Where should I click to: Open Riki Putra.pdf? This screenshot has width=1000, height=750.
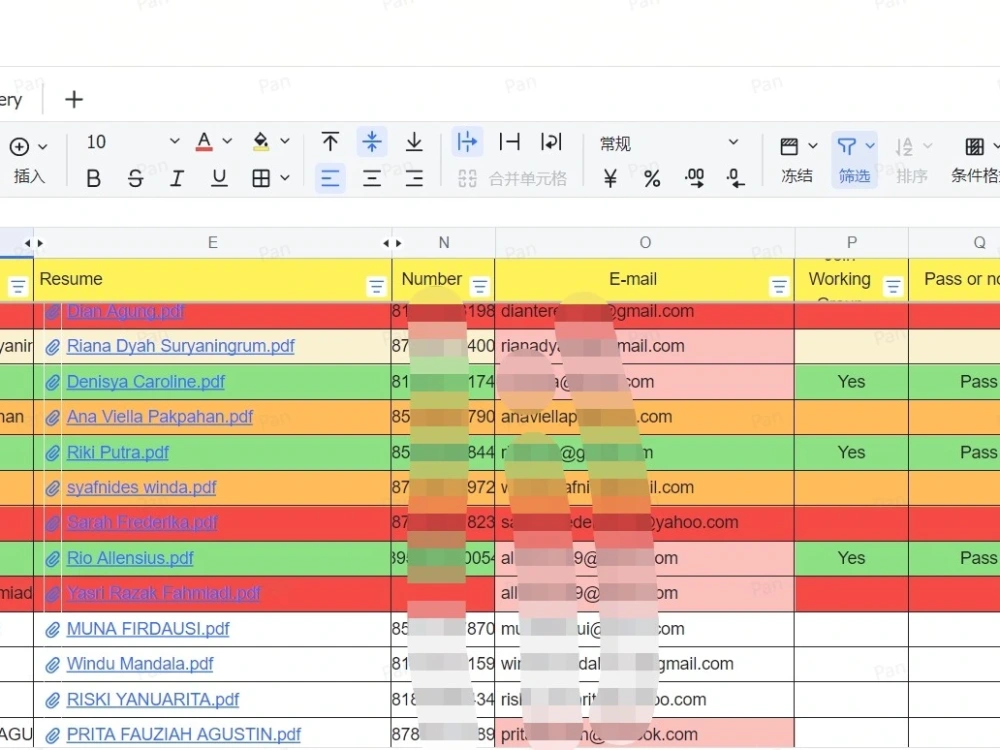117,453
